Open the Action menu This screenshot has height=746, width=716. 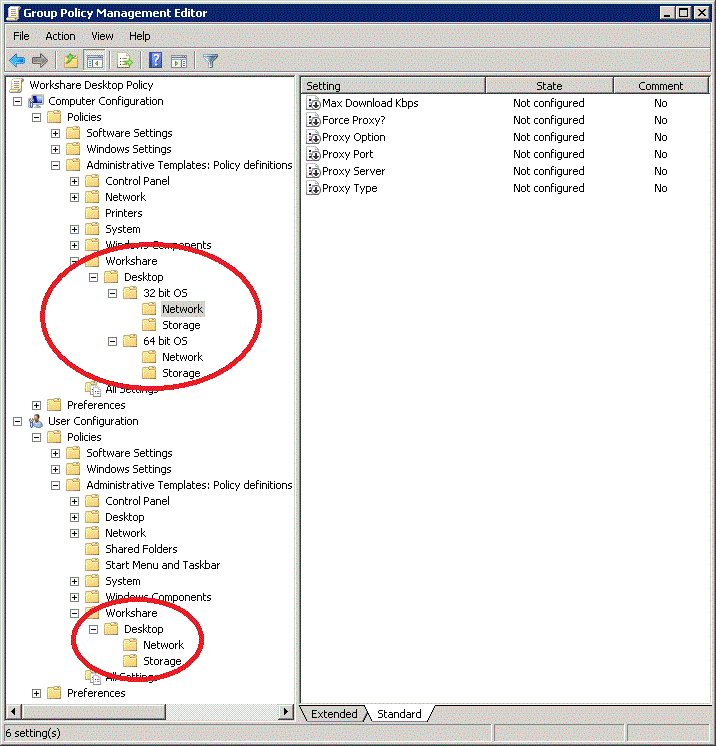pyautogui.click(x=60, y=36)
